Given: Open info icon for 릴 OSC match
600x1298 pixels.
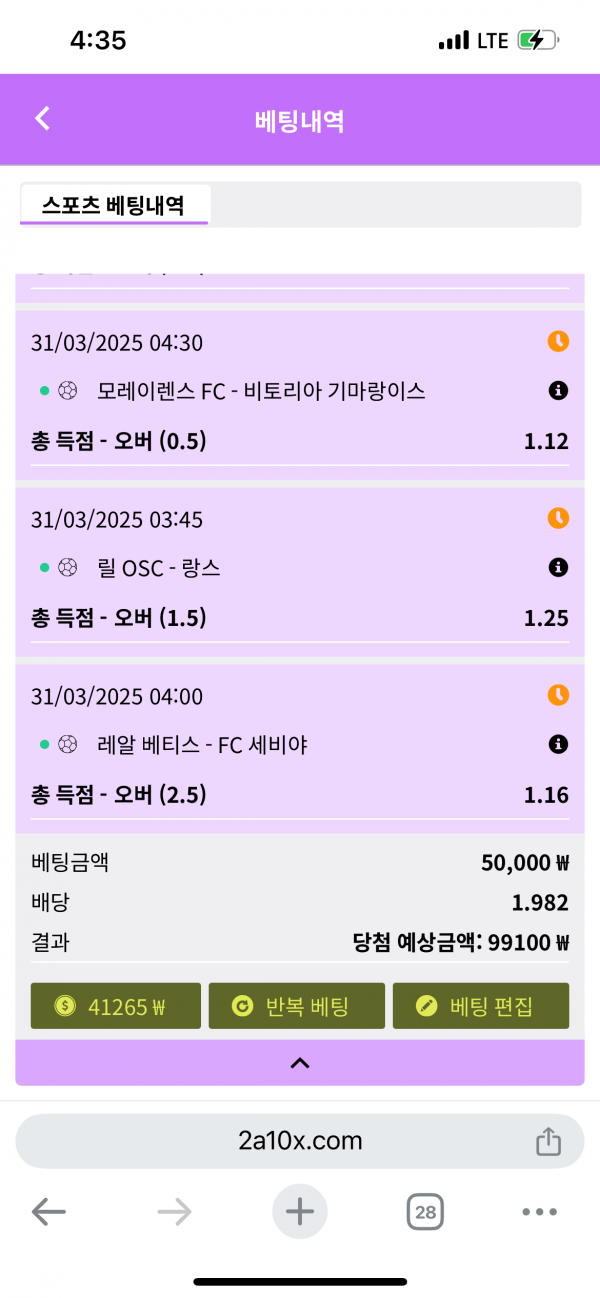Looking at the screenshot, I should [558, 568].
